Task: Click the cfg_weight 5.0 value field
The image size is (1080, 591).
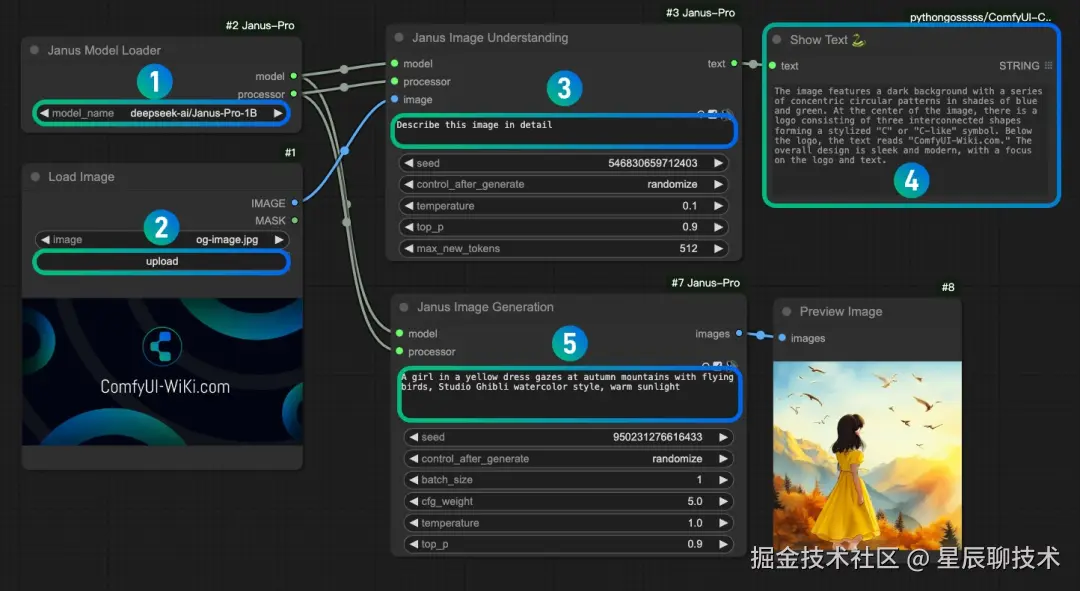Action: click(568, 501)
